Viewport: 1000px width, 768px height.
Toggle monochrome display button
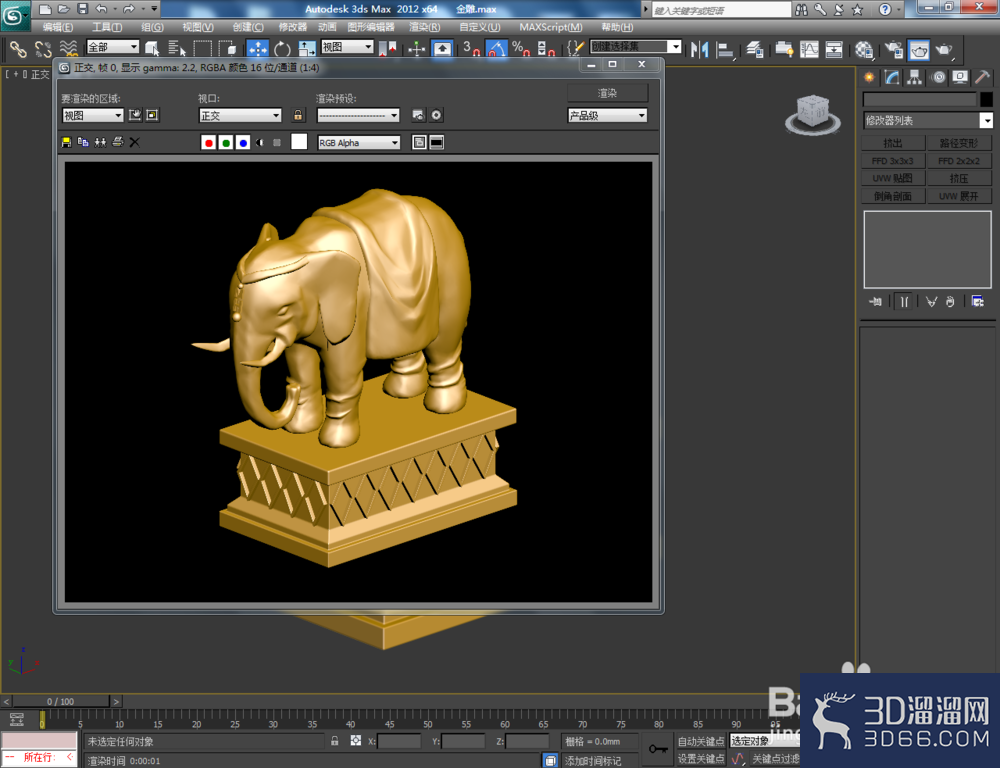(277, 142)
